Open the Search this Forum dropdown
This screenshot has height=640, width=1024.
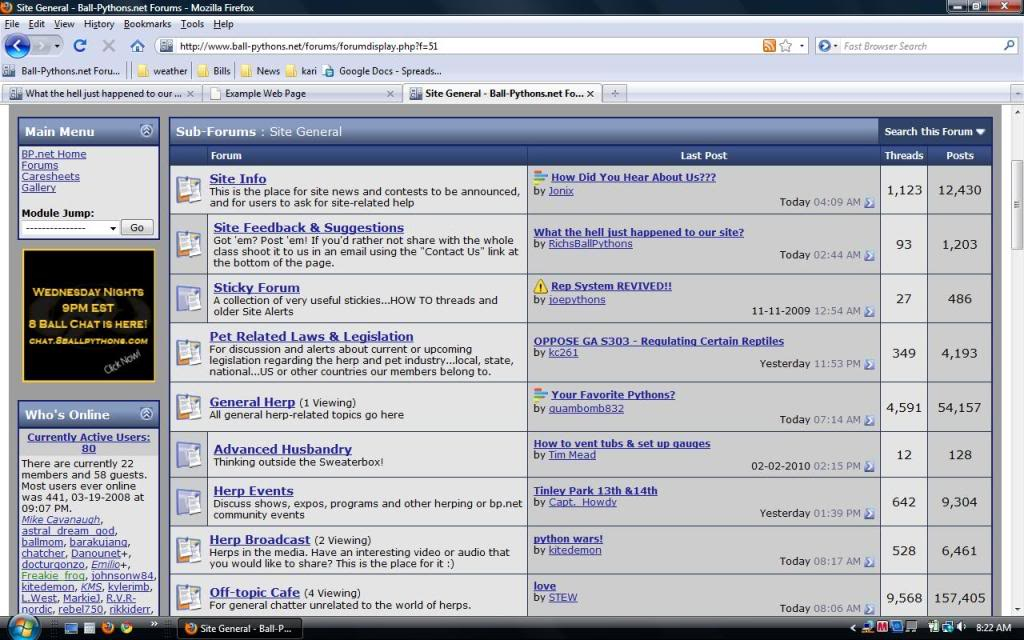(935, 131)
